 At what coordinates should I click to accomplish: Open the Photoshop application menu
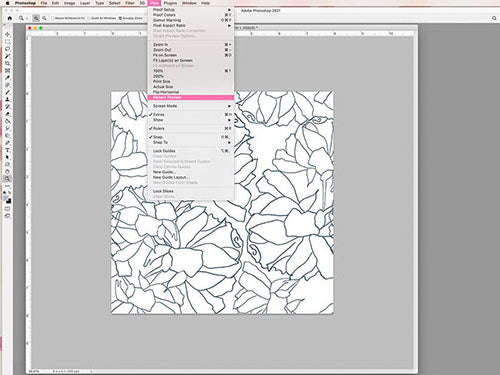pos(25,3)
